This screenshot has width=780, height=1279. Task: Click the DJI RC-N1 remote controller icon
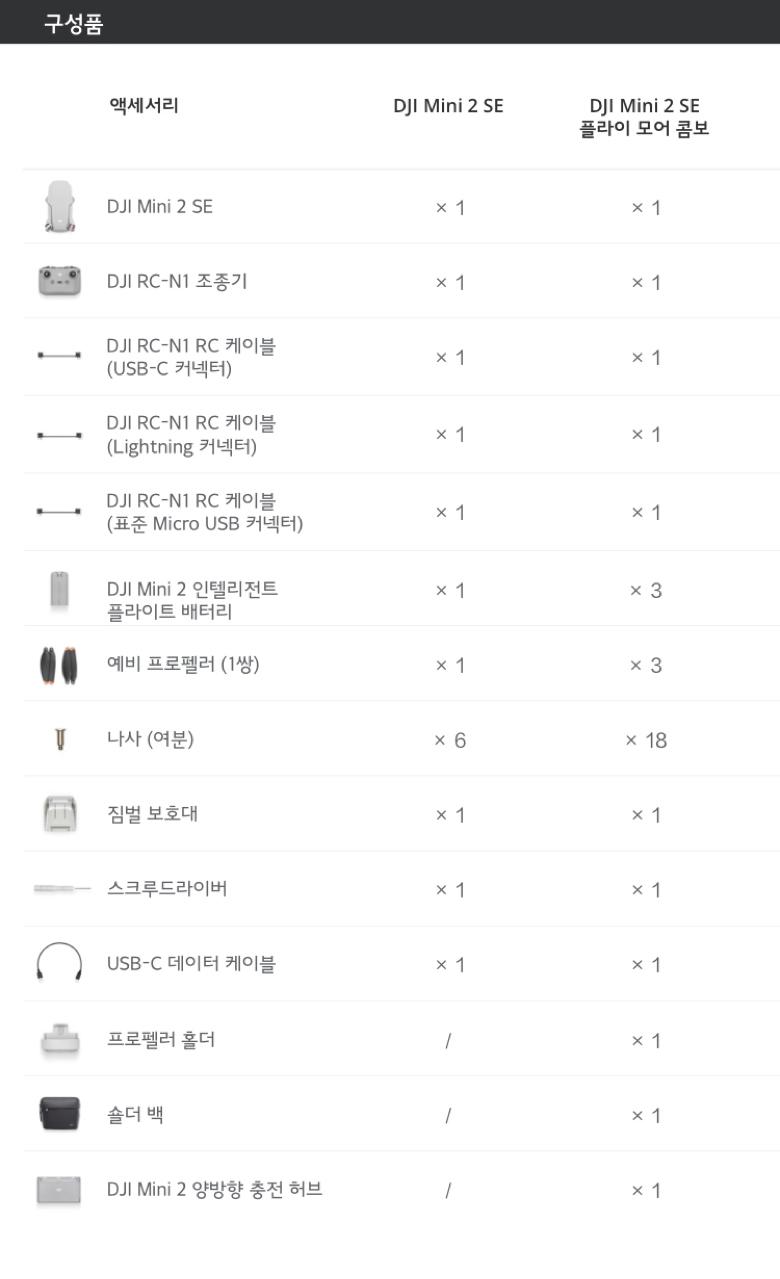click(x=59, y=282)
